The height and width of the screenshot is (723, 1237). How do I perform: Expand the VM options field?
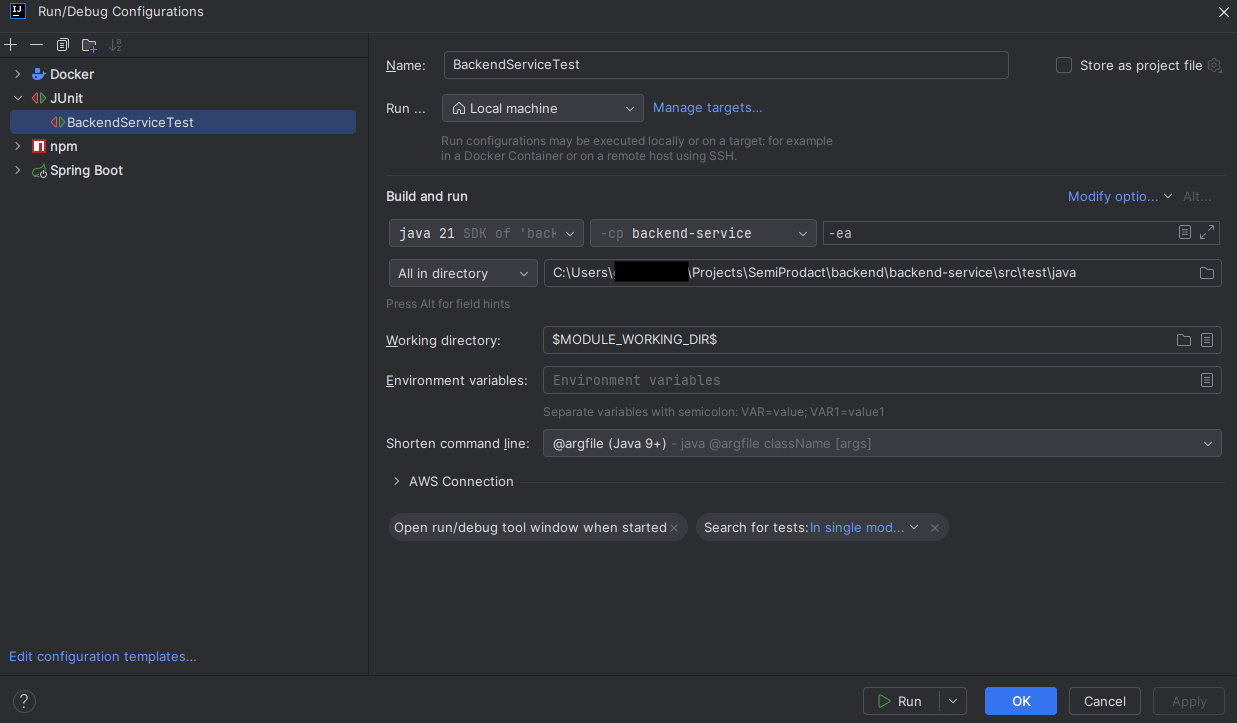coord(1207,232)
